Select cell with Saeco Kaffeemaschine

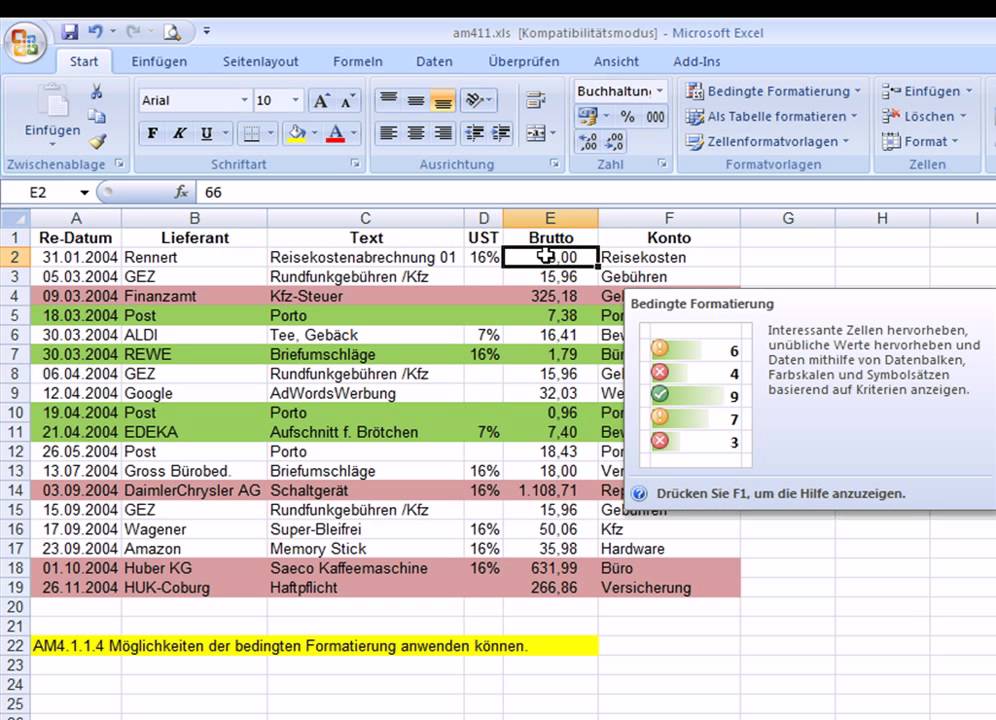click(365, 568)
